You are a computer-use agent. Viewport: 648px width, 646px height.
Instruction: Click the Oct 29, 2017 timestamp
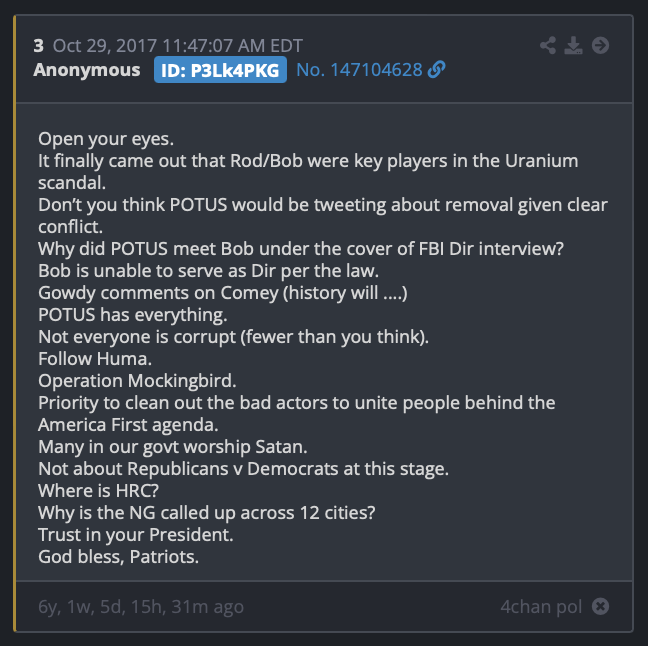(178, 46)
